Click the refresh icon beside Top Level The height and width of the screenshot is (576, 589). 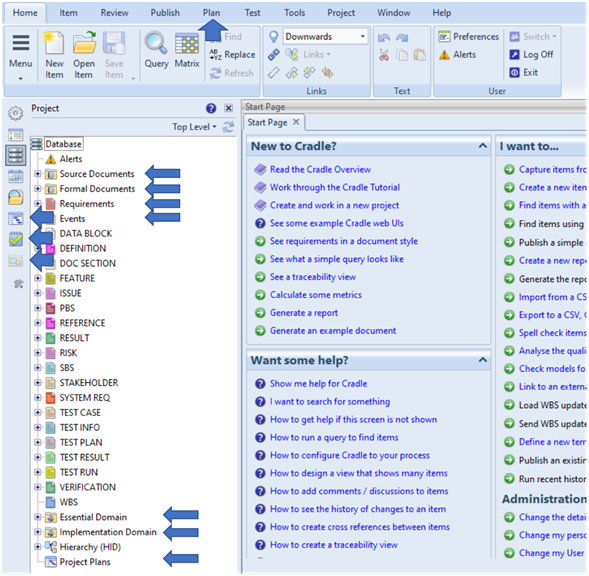click(228, 127)
